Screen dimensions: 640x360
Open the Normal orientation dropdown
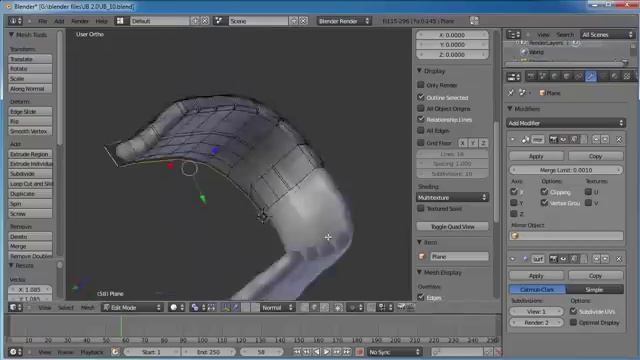278,307
